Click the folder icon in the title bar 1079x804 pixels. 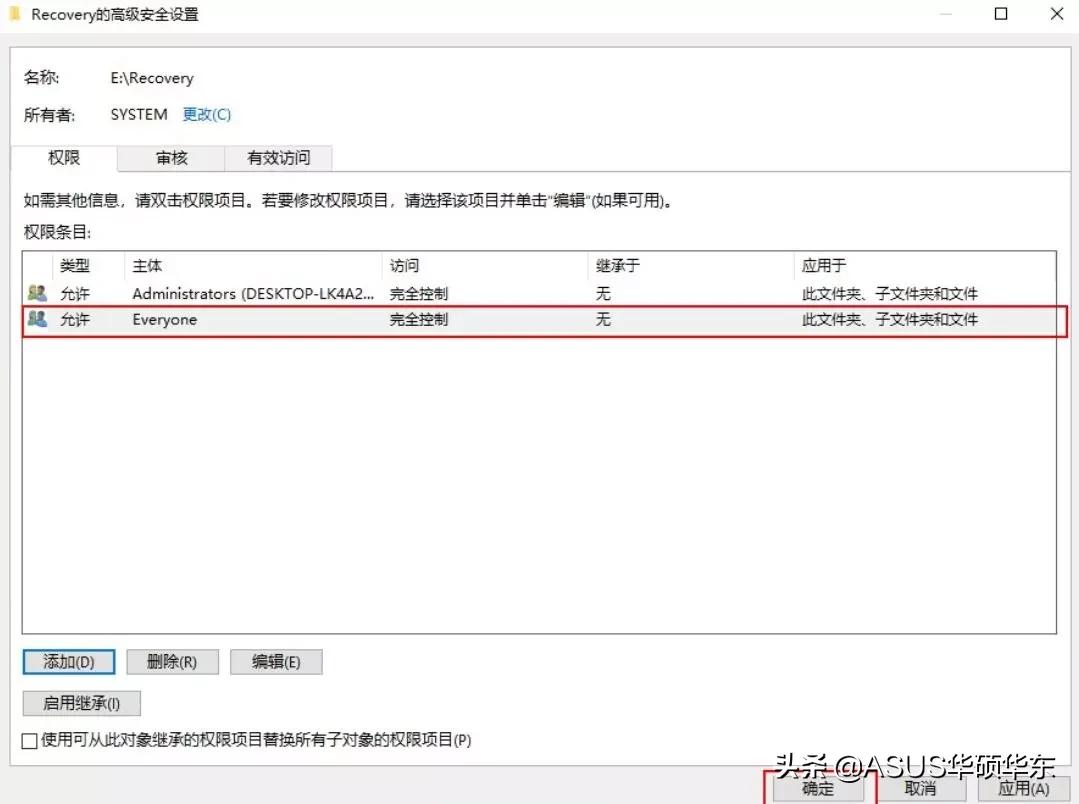pyautogui.click(x=16, y=14)
